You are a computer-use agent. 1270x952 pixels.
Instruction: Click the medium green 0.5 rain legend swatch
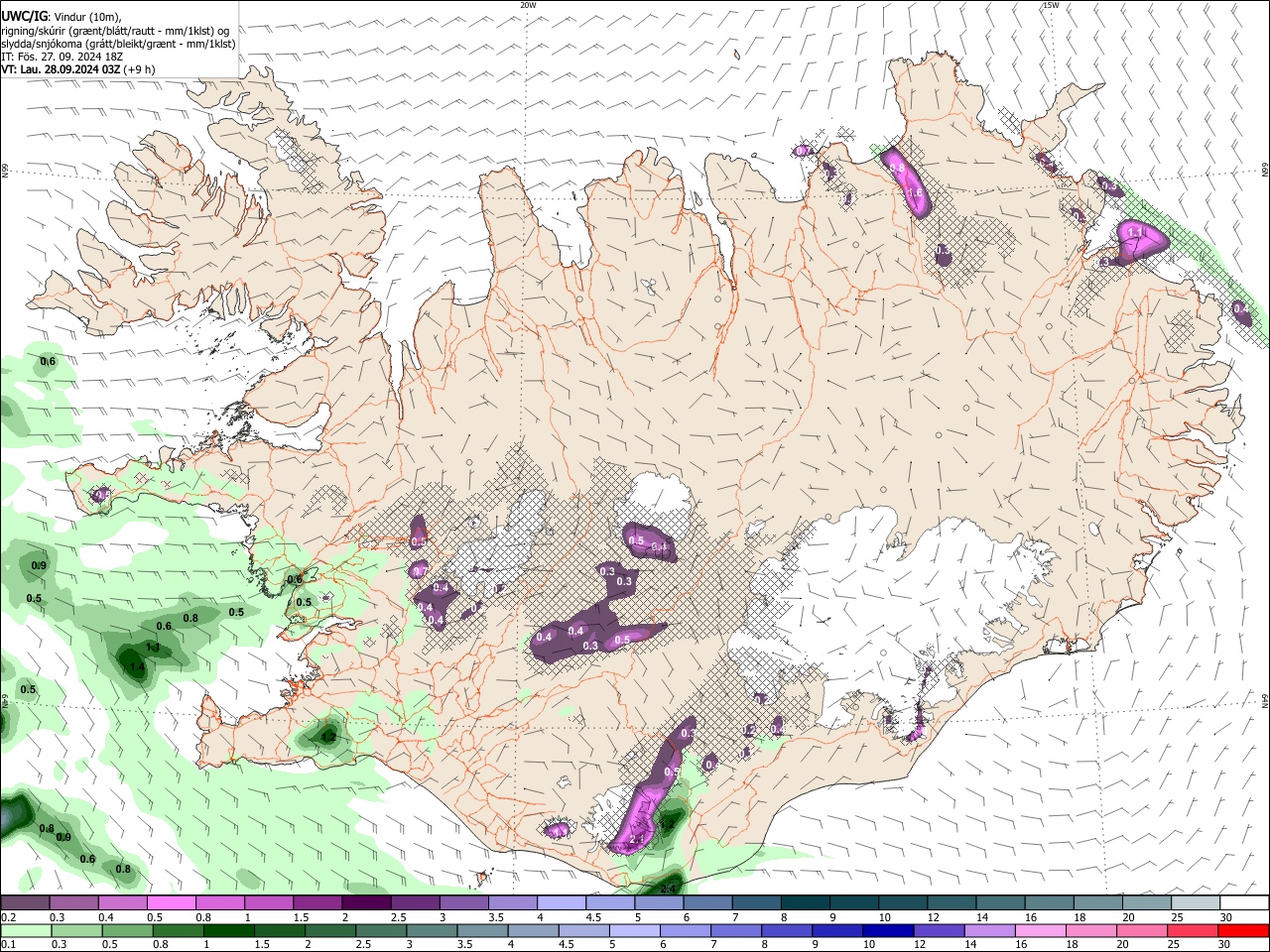127,930
